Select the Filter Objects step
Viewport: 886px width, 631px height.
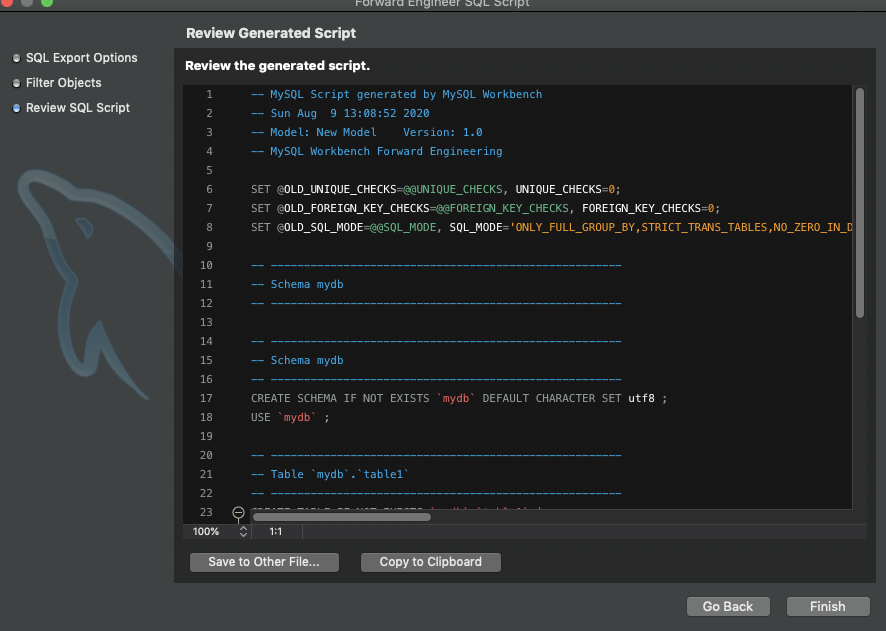[x=63, y=82]
